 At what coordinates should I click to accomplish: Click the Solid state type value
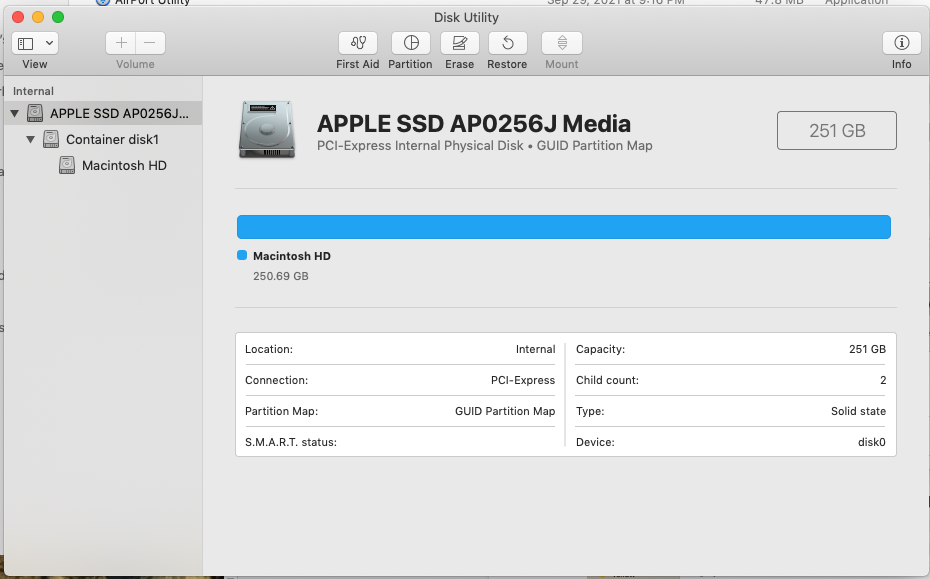(x=858, y=411)
